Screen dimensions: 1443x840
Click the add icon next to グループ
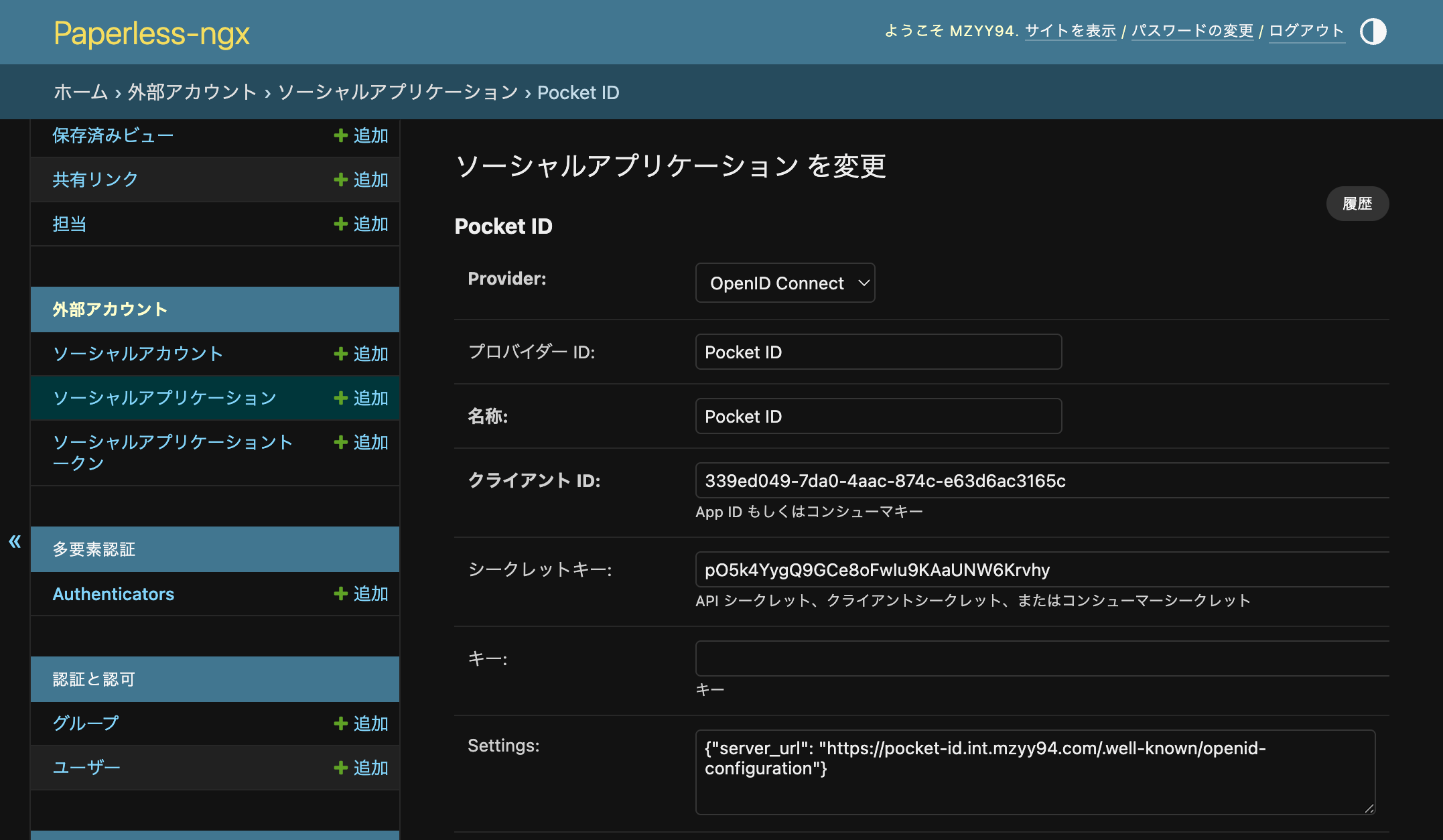(x=340, y=723)
